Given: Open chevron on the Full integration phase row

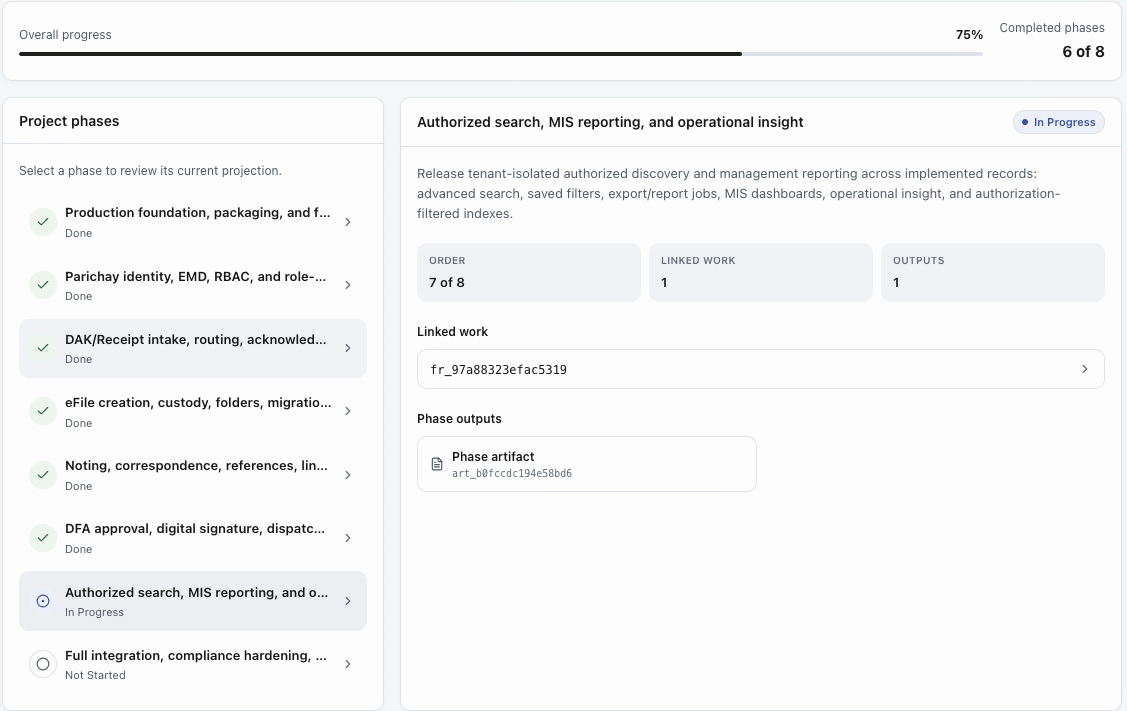Looking at the screenshot, I should click(x=348, y=664).
